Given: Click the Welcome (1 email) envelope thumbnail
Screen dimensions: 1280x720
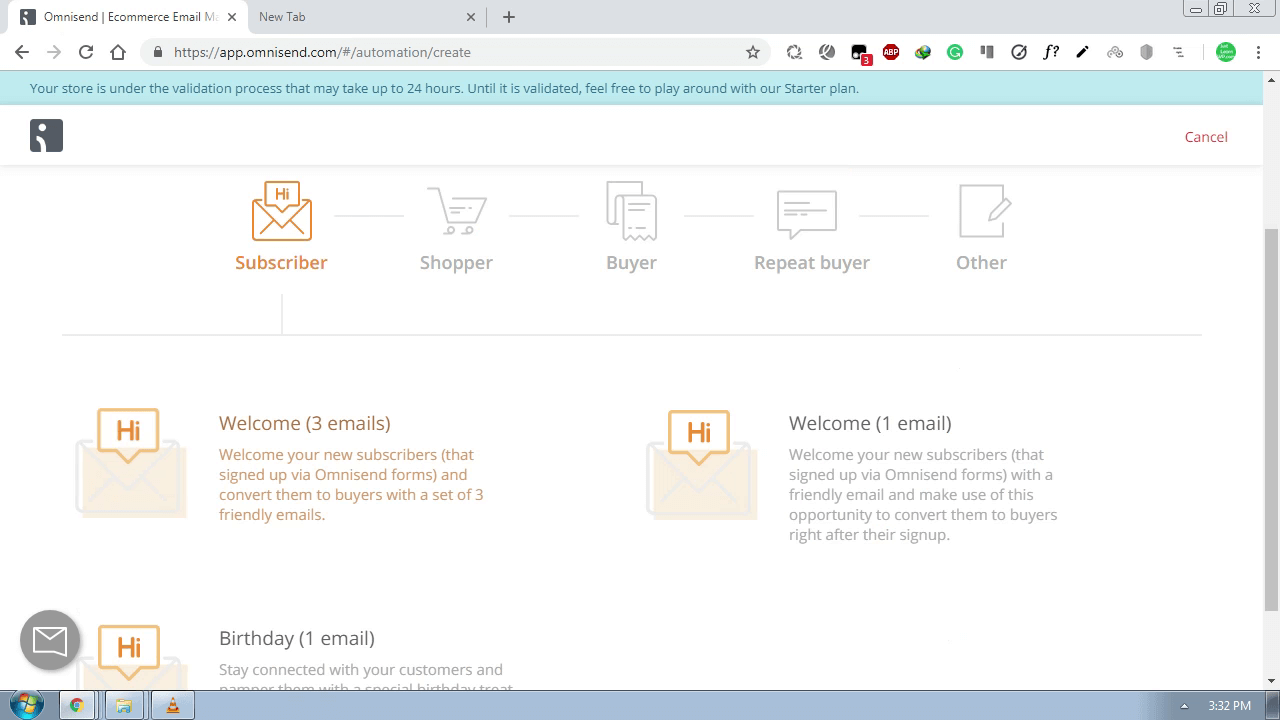Looking at the screenshot, I should 701,464.
